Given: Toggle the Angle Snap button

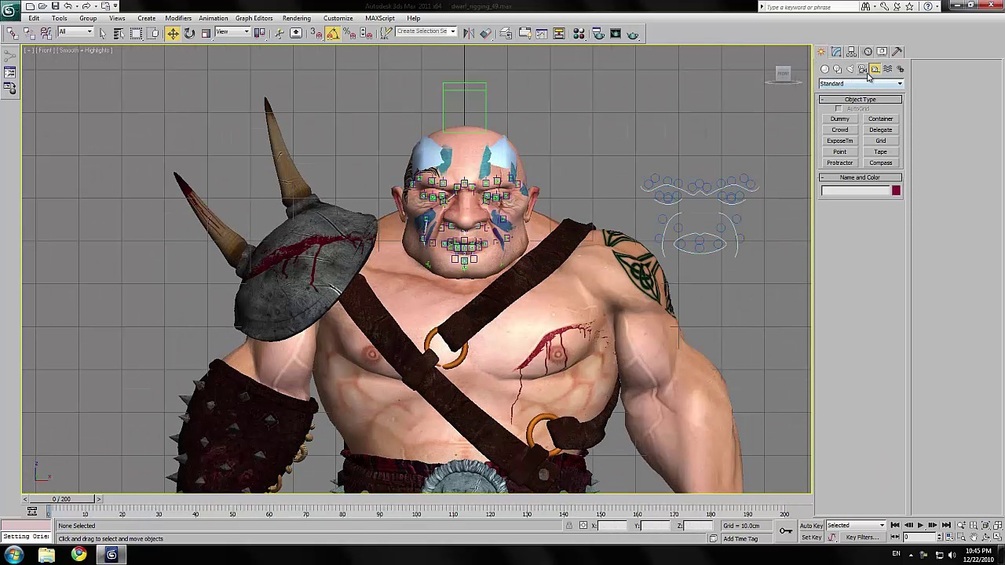Looking at the screenshot, I should tap(333, 33).
